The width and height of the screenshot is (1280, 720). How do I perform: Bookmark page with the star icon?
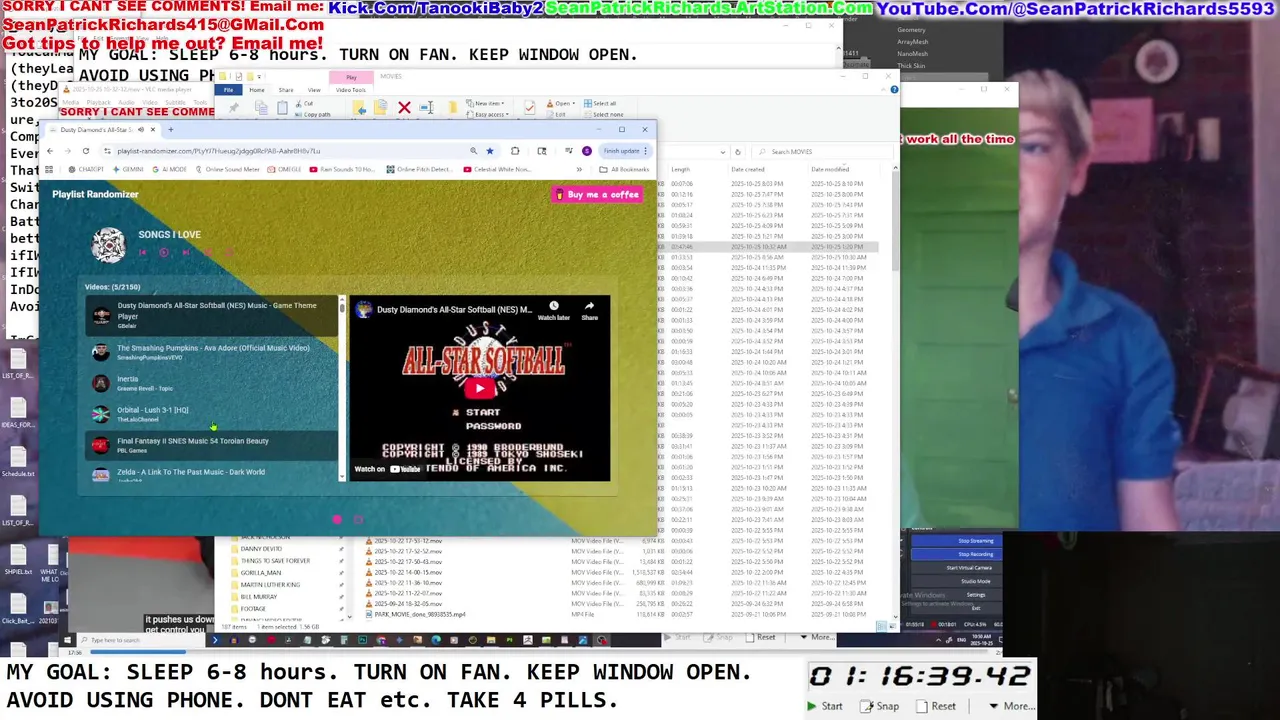coord(489,151)
